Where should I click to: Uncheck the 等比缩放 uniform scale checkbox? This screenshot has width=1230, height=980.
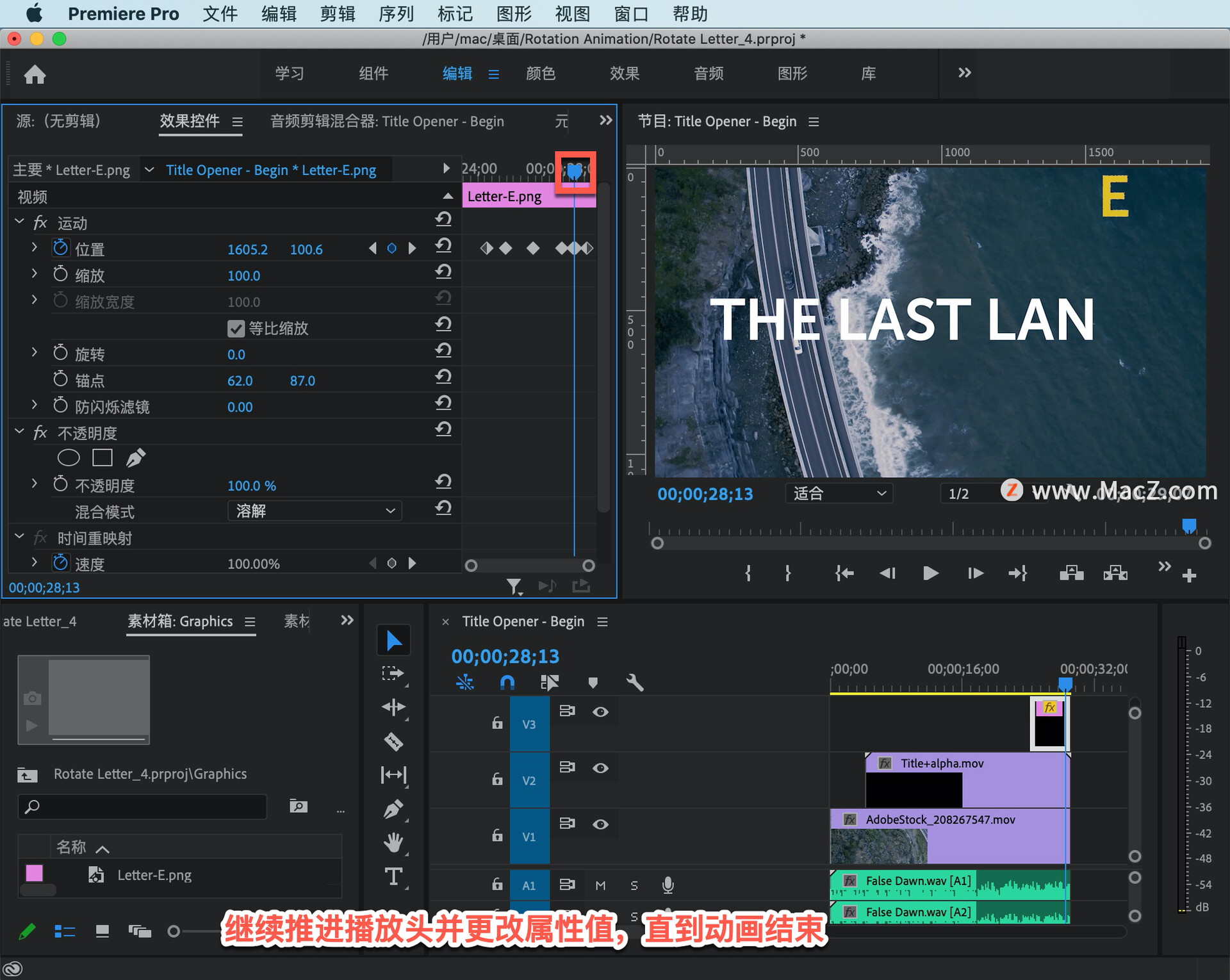click(x=236, y=329)
